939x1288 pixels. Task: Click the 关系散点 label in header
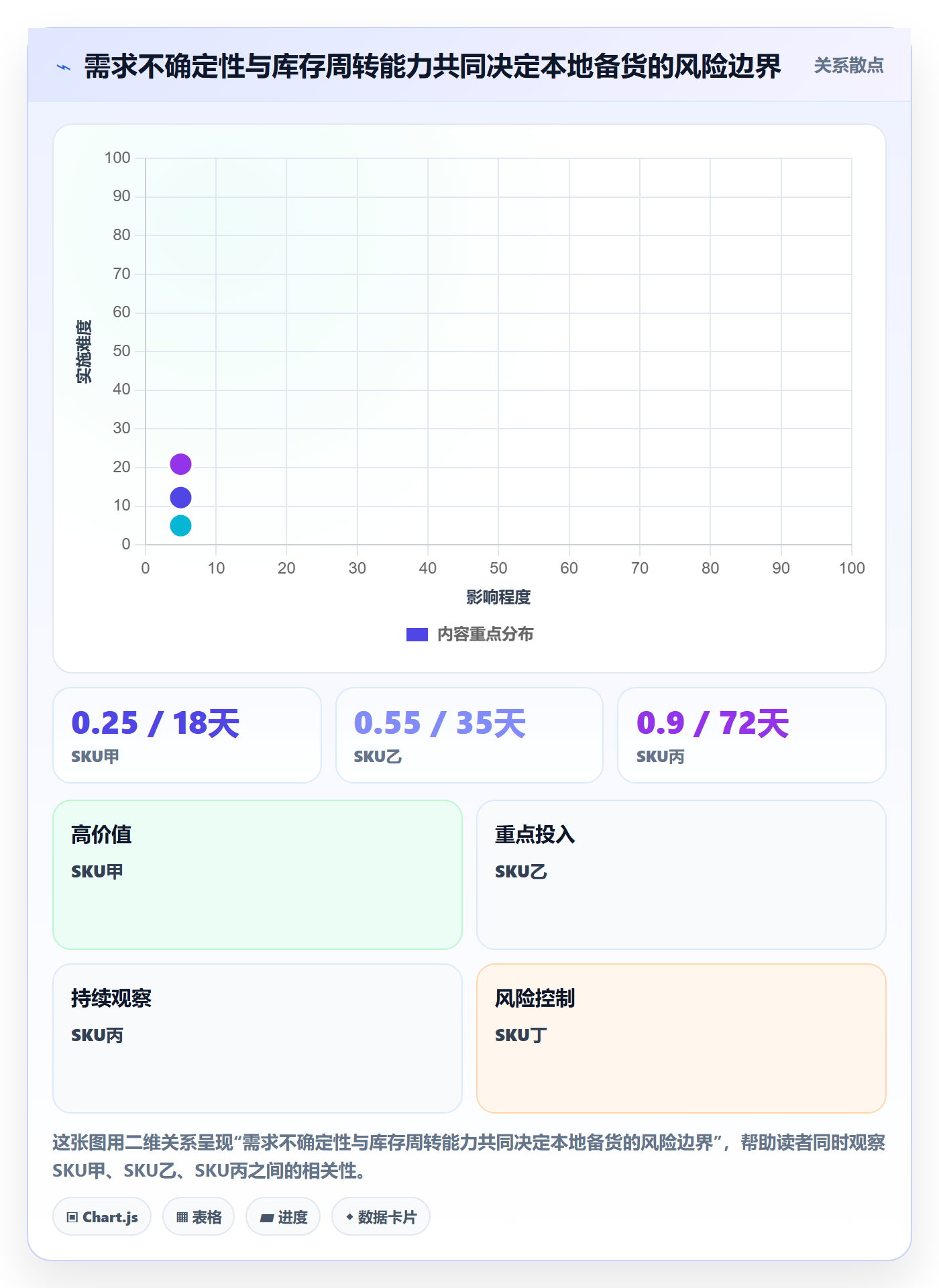[848, 66]
